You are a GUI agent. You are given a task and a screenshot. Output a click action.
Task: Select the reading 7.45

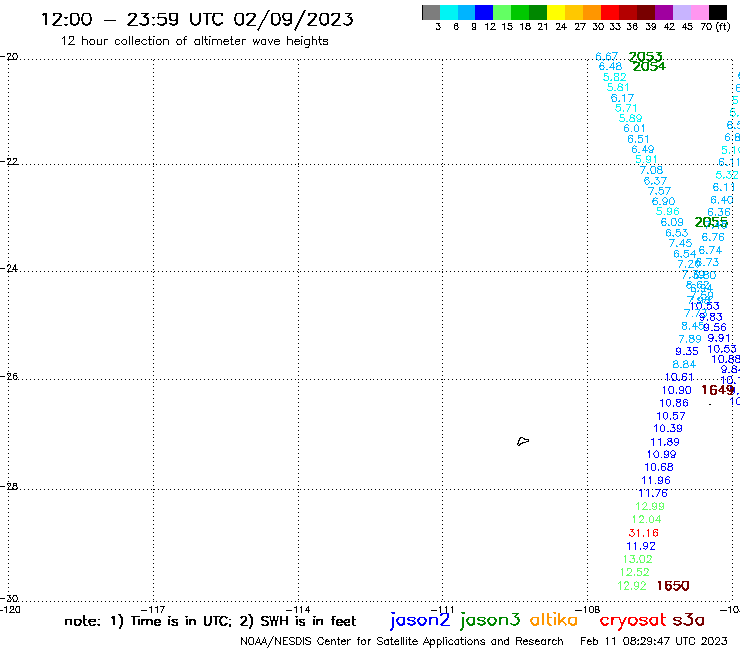point(680,243)
